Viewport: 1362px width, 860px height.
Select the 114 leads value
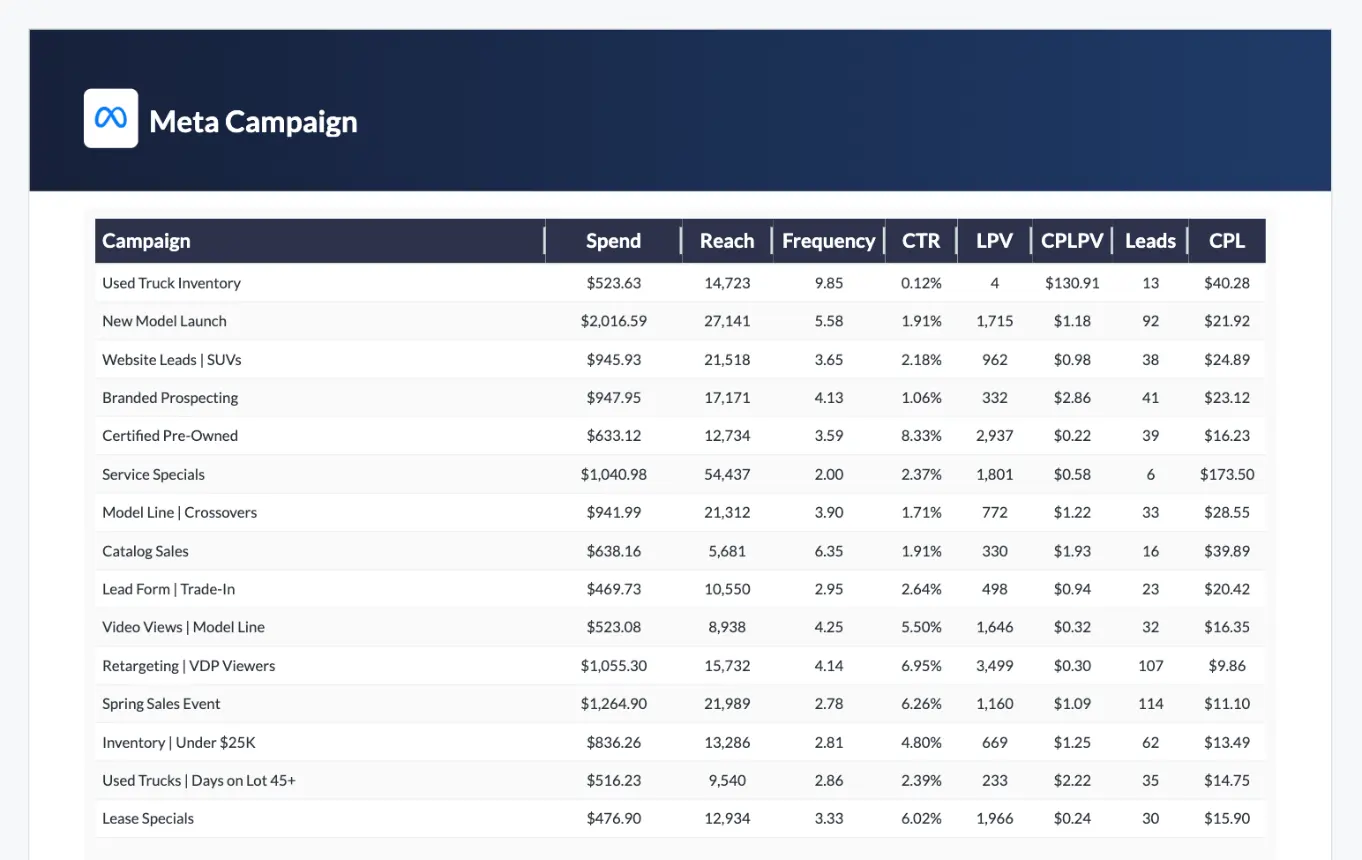coord(1150,704)
